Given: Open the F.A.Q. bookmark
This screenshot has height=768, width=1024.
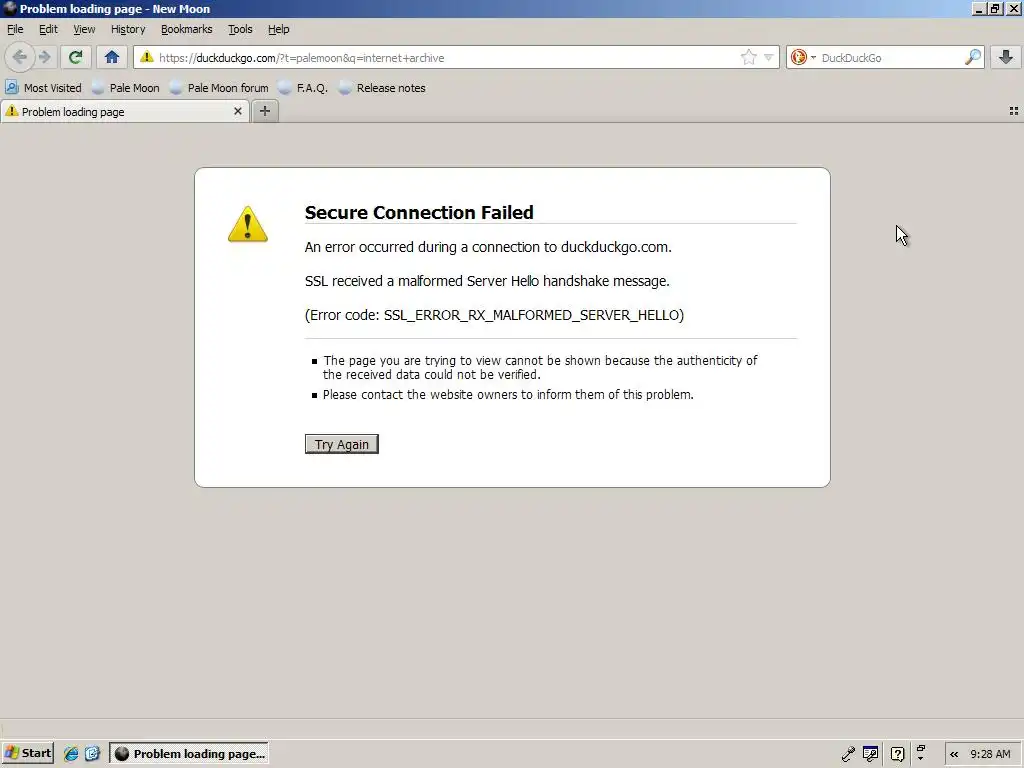Looking at the screenshot, I should (303, 88).
